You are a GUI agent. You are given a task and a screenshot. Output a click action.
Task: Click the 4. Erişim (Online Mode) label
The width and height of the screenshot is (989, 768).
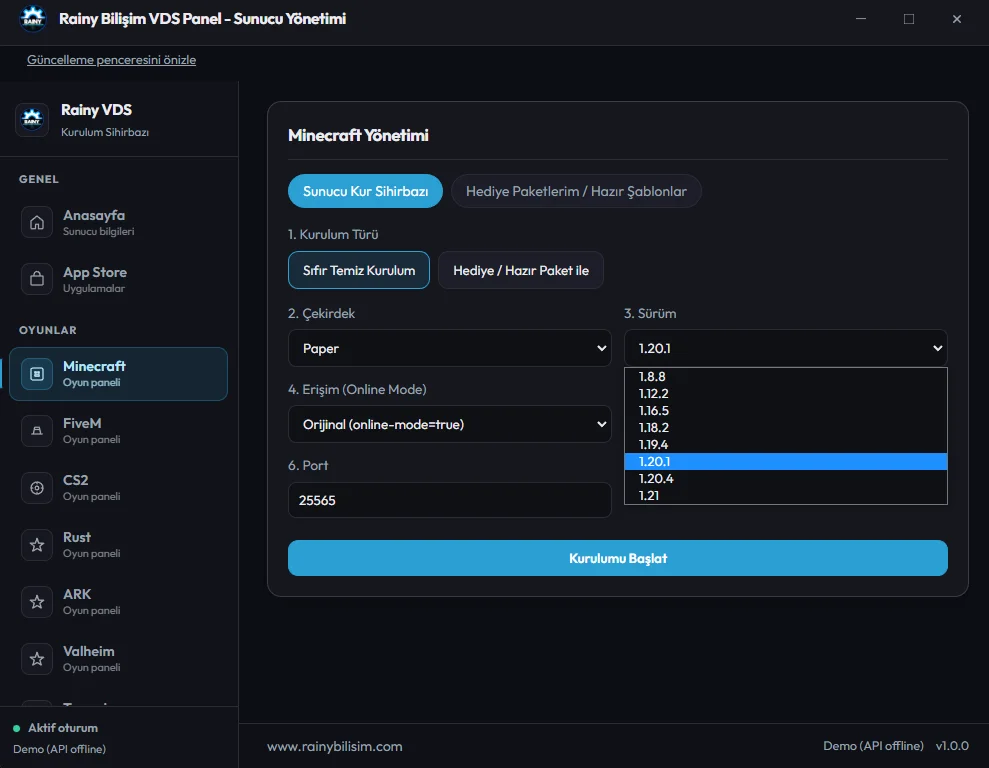pyautogui.click(x=357, y=390)
